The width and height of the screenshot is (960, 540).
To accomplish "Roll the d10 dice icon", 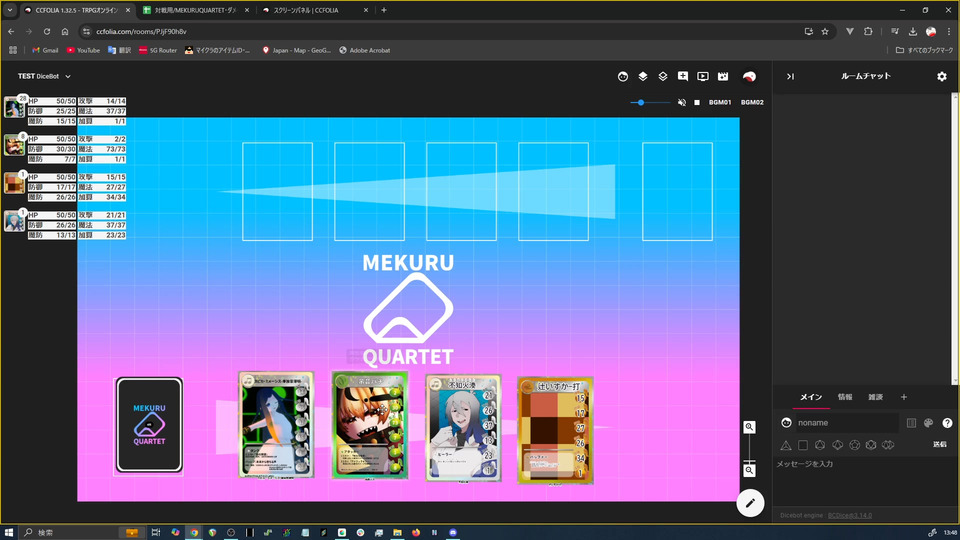I will click(x=837, y=445).
